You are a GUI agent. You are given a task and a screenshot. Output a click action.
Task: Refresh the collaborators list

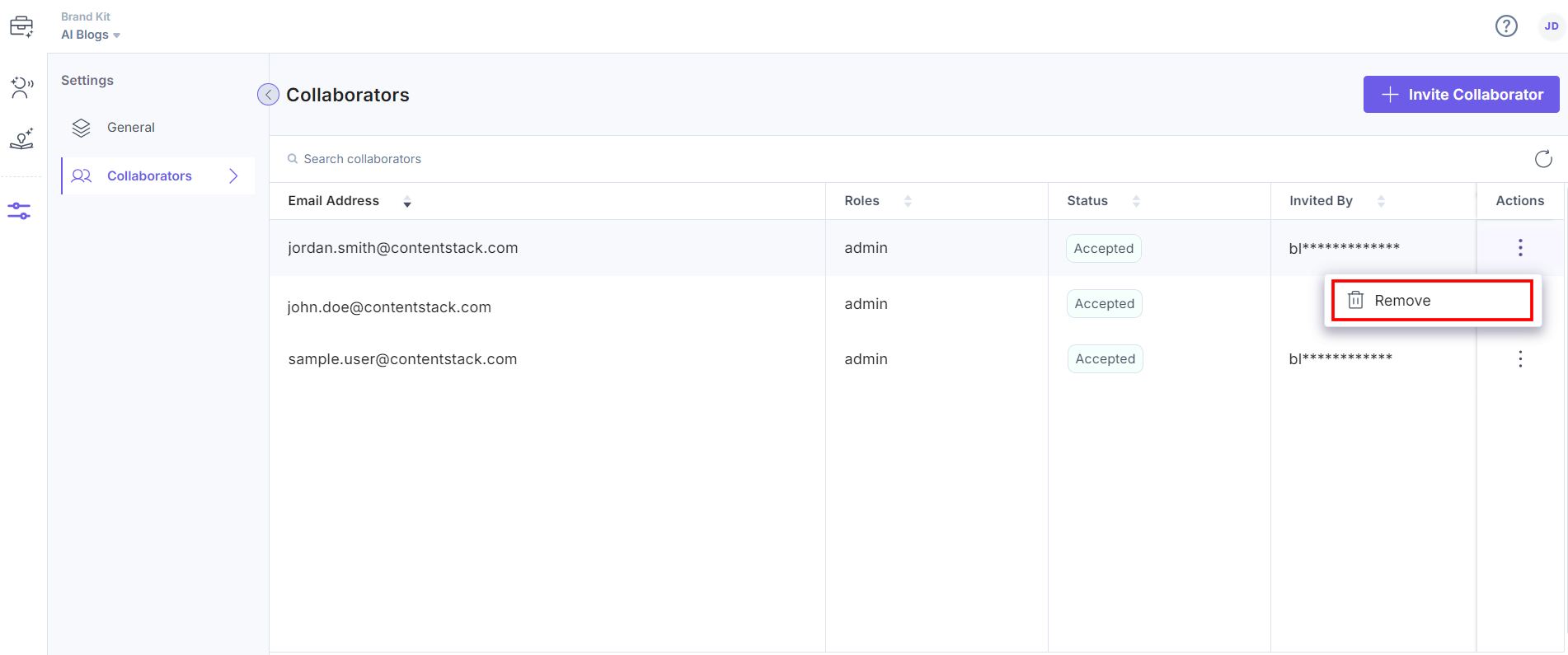tap(1543, 159)
